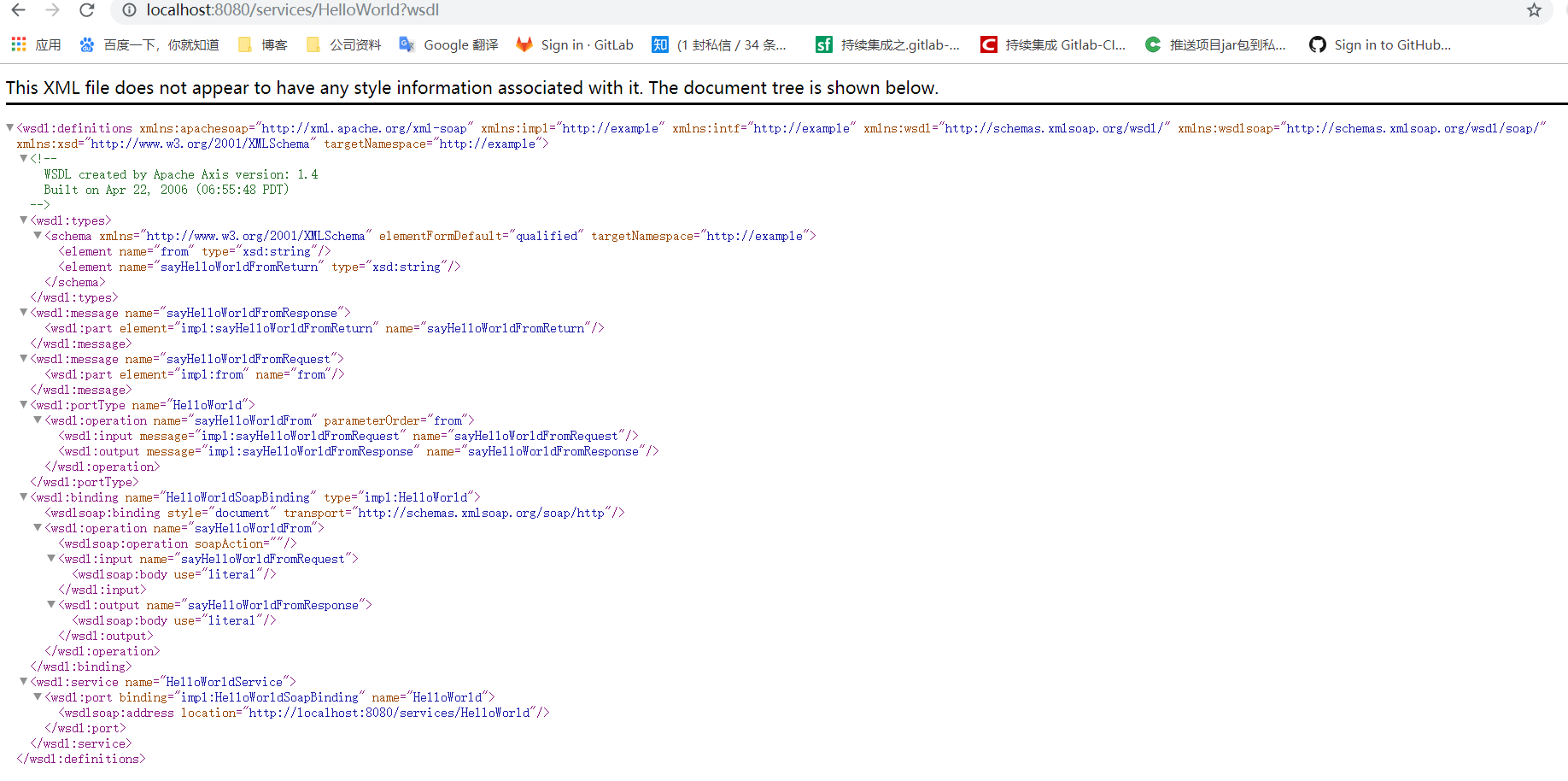Image resolution: width=1568 pixels, height=781 pixels.
Task: Bookmark this page with the star icon
Action: point(1534,10)
